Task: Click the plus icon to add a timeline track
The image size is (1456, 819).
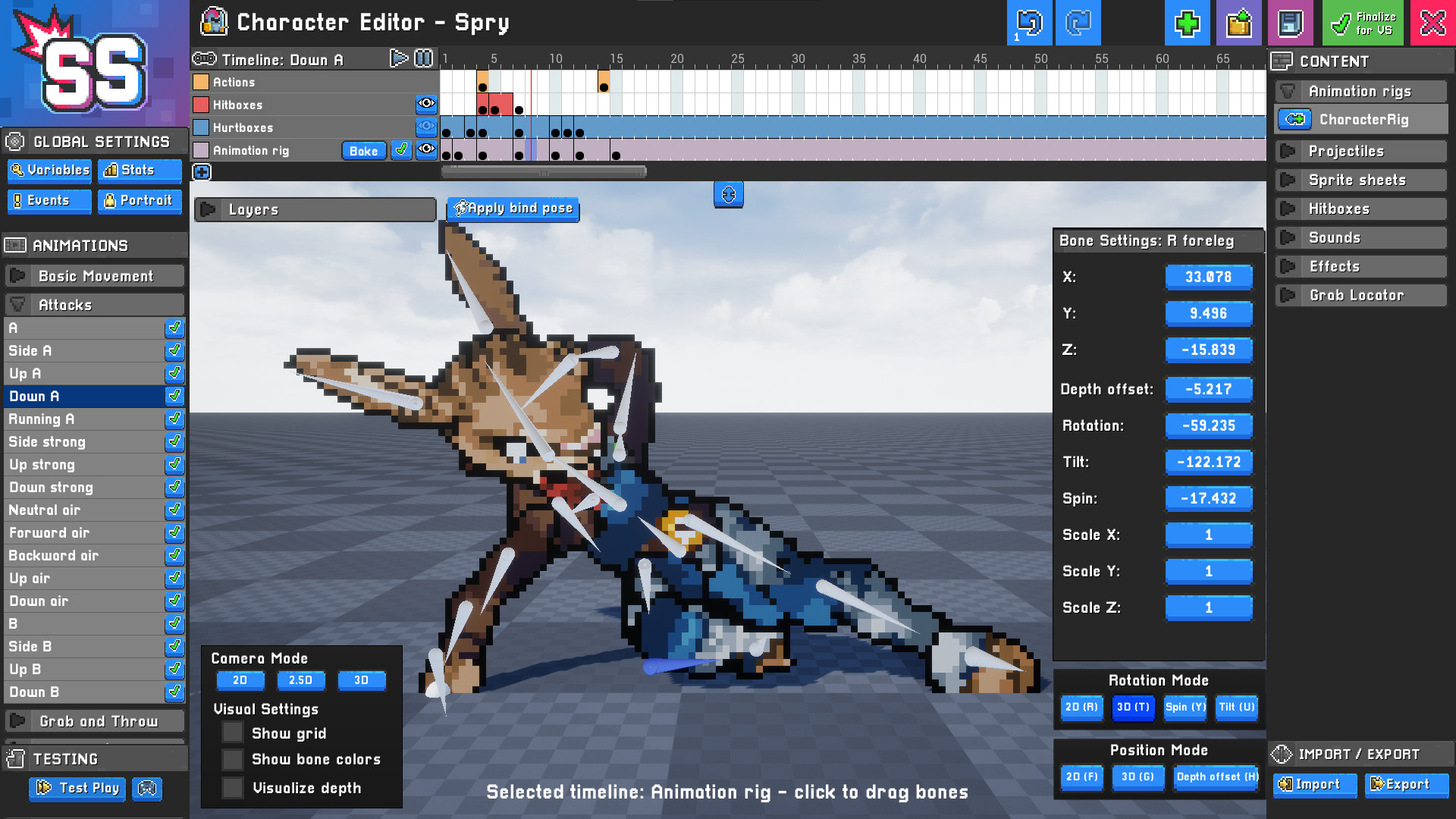Action: coord(201,172)
